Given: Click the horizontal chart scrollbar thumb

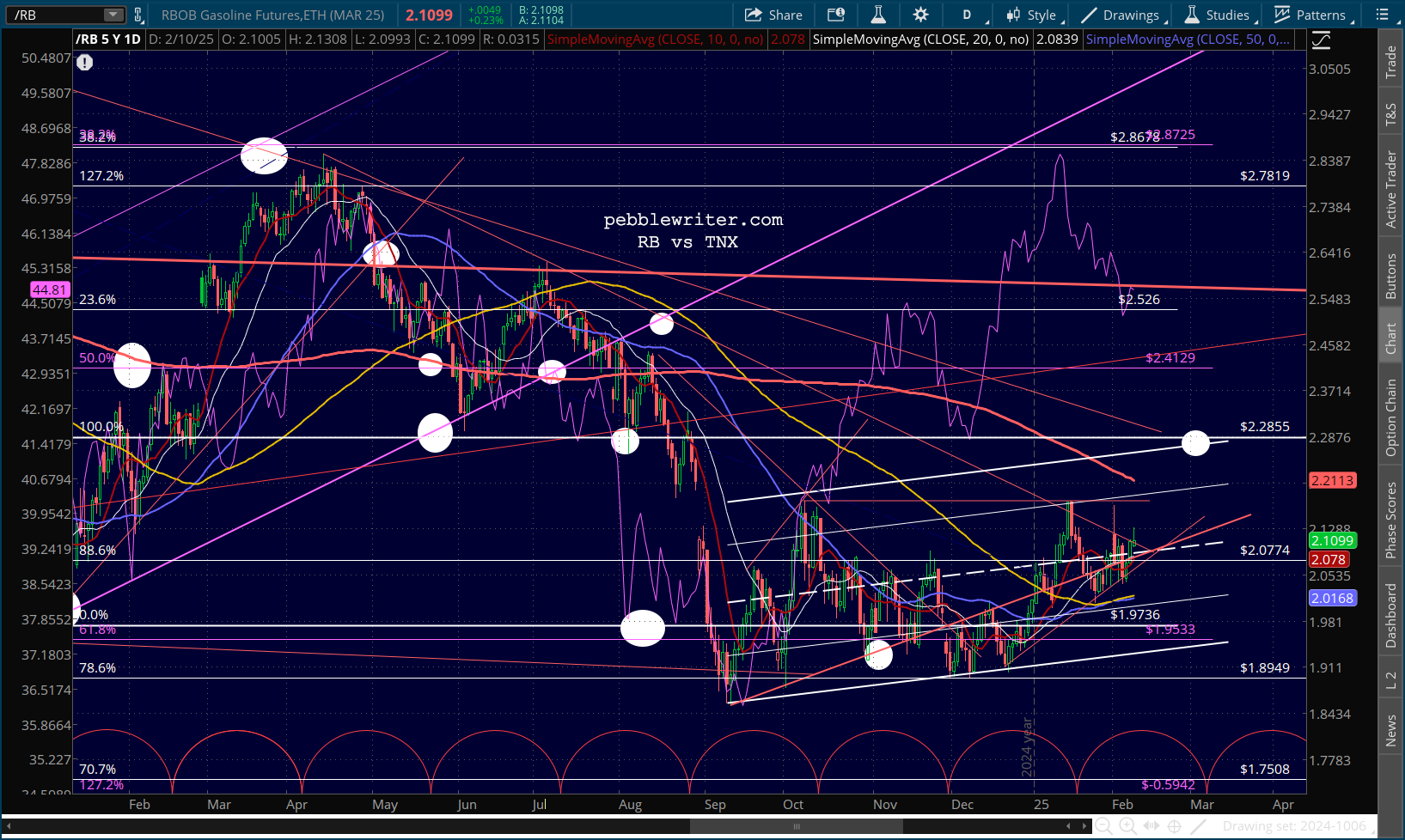Looking at the screenshot, I should (x=797, y=826).
